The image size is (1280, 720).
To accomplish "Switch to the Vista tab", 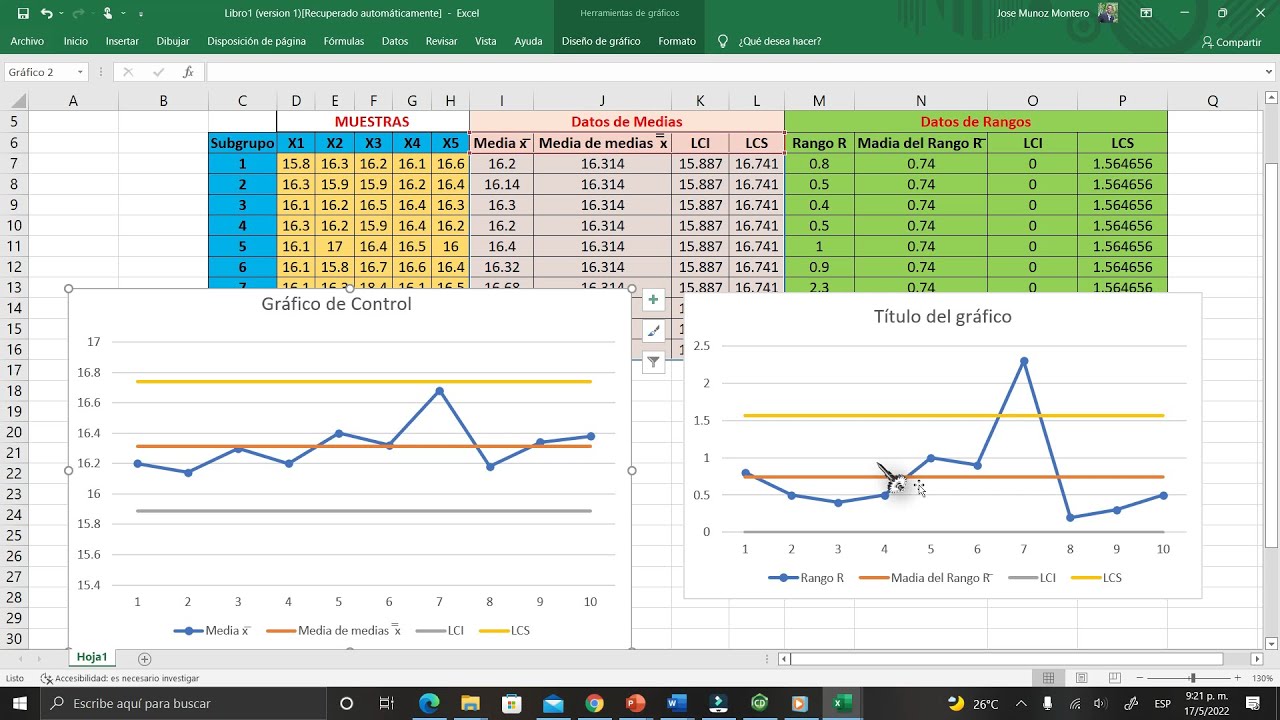I will coord(485,41).
